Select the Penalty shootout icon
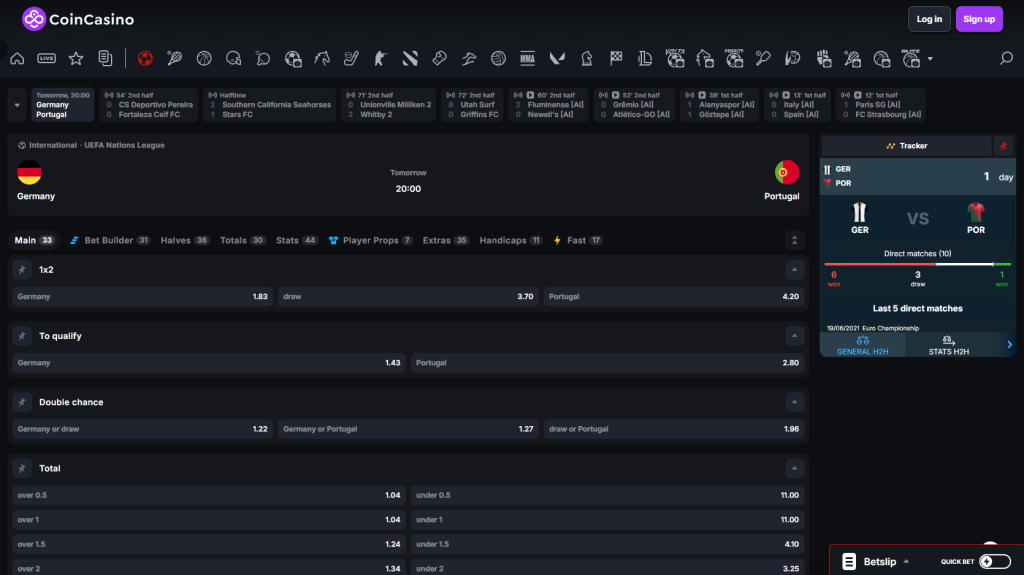The image size is (1024, 575). 734,58
